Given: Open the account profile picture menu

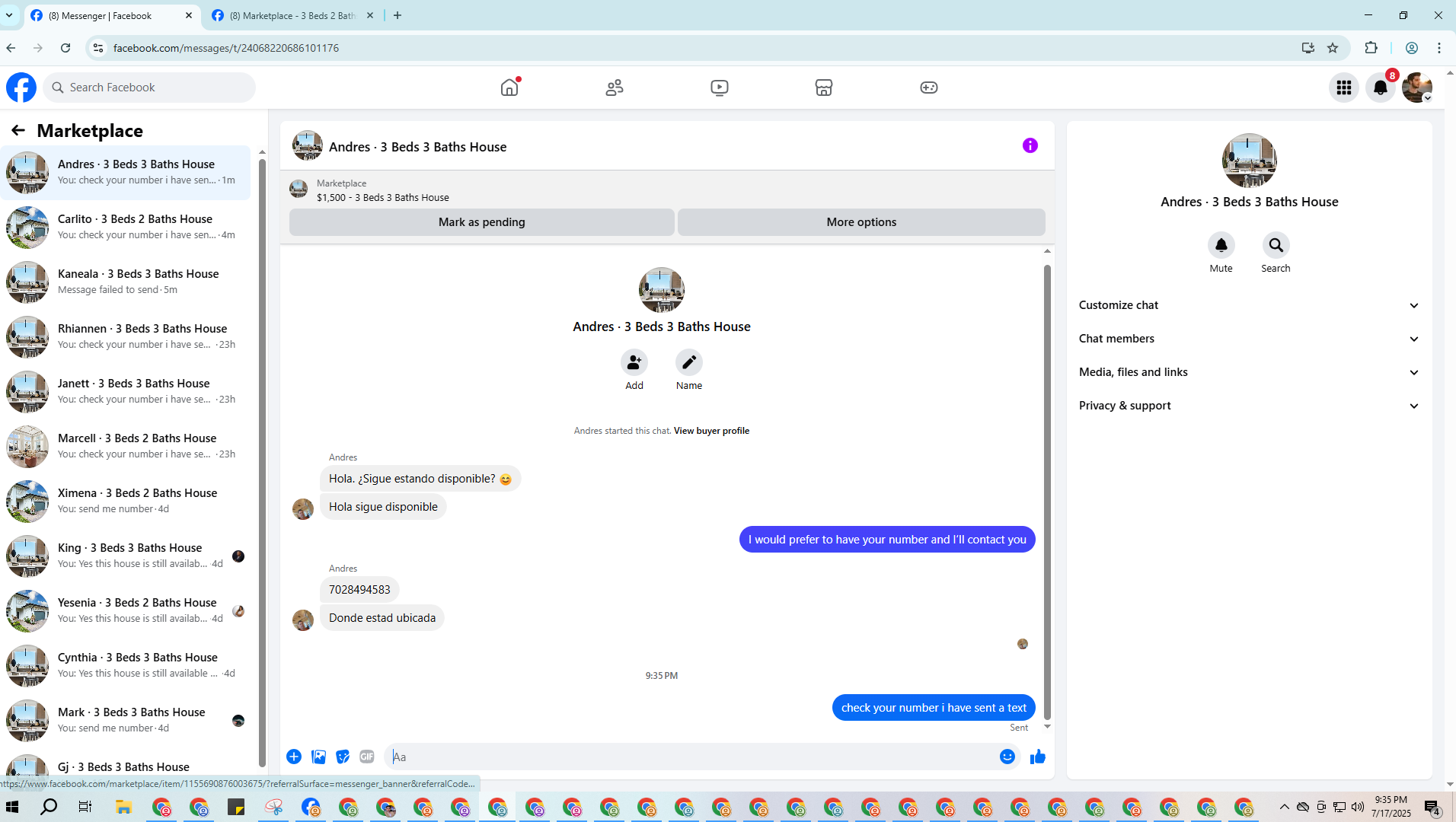Looking at the screenshot, I should (1417, 88).
